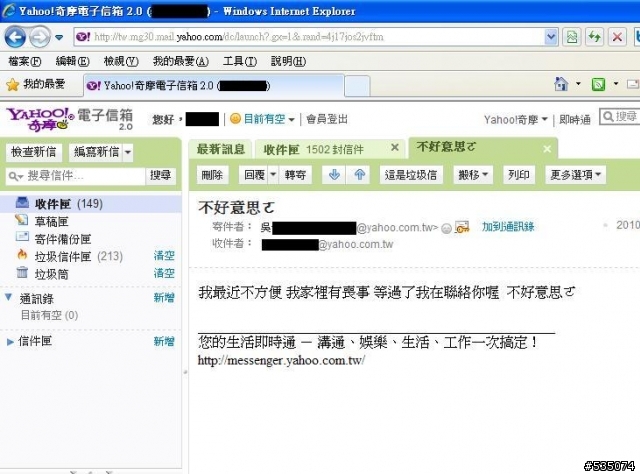Click the 搜尋 button beside mail search
This screenshot has height=474, width=640.
[x=160, y=176]
